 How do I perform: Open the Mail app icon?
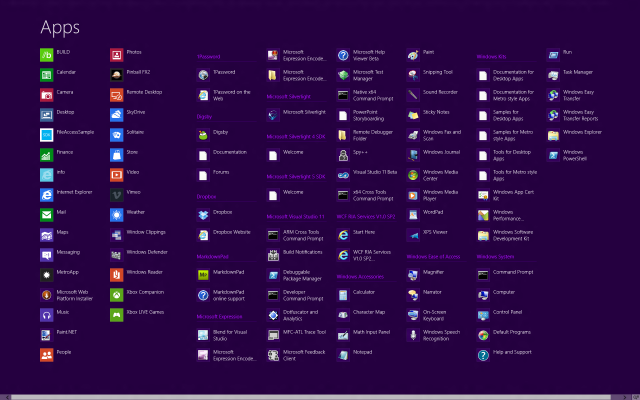[47, 215]
